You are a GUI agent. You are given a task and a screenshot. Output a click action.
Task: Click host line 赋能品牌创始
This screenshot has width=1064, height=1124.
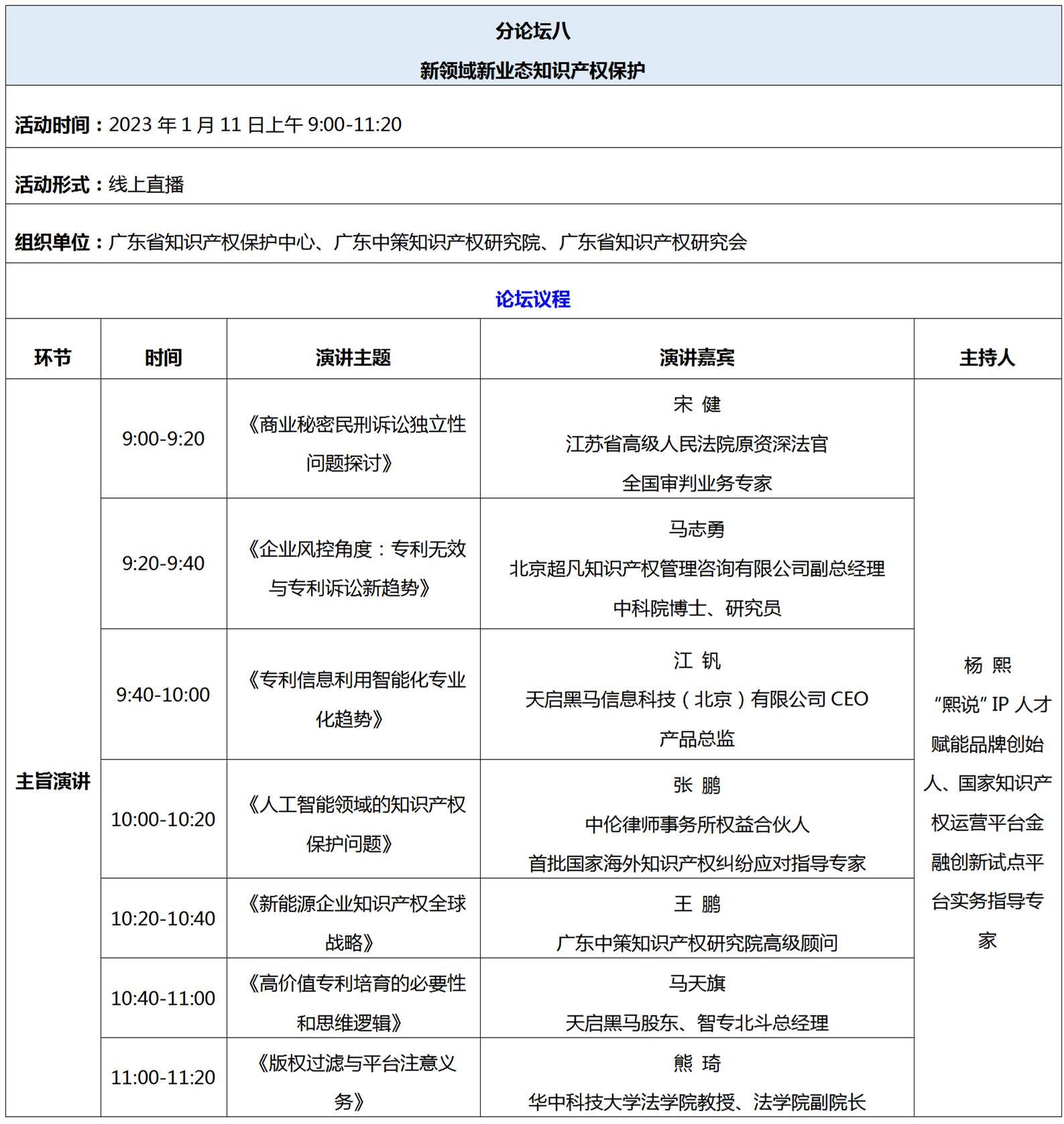[x=987, y=744]
